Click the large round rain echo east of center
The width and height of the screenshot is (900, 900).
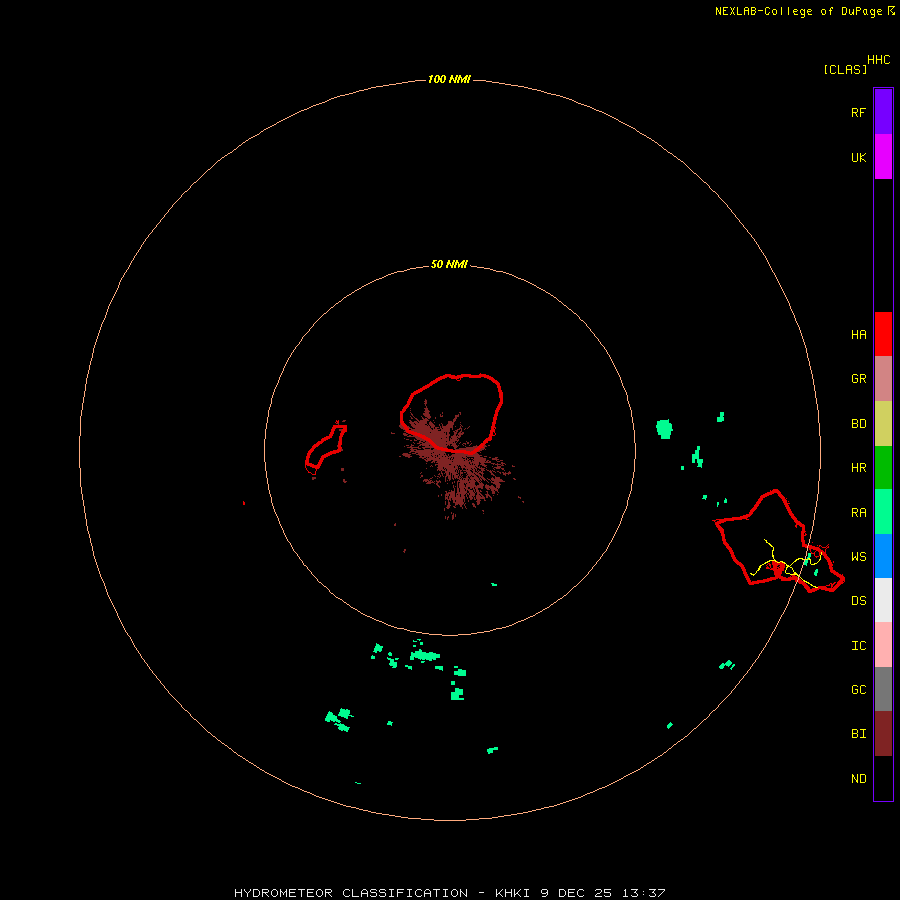(x=664, y=429)
